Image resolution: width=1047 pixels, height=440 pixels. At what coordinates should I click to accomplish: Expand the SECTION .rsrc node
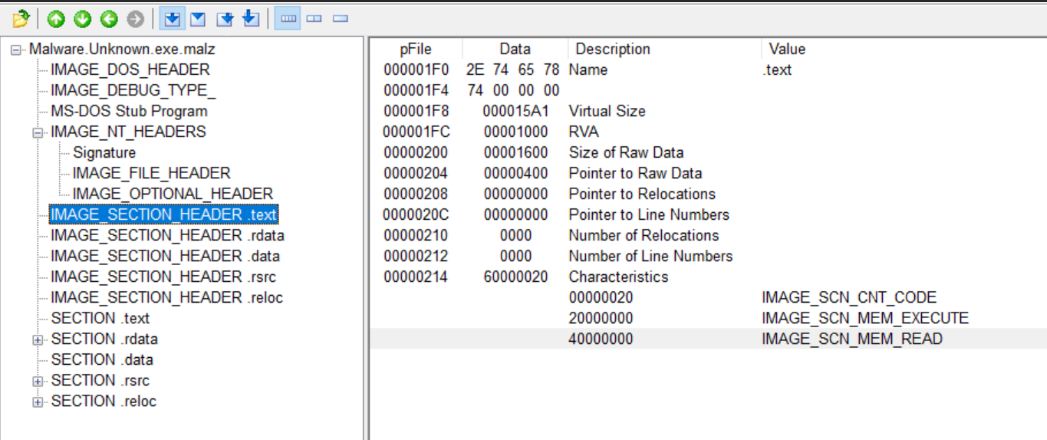(38, 380)
